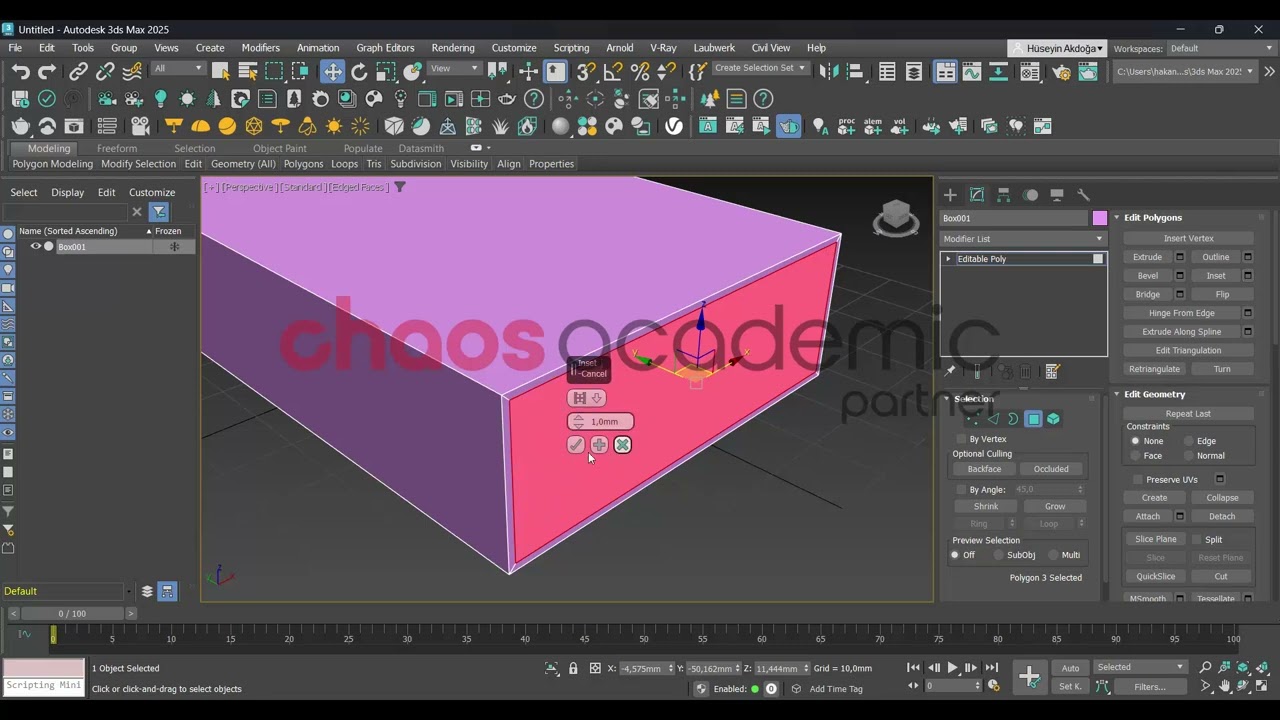Open the Graph Editors menu

(x=385, y=48)
